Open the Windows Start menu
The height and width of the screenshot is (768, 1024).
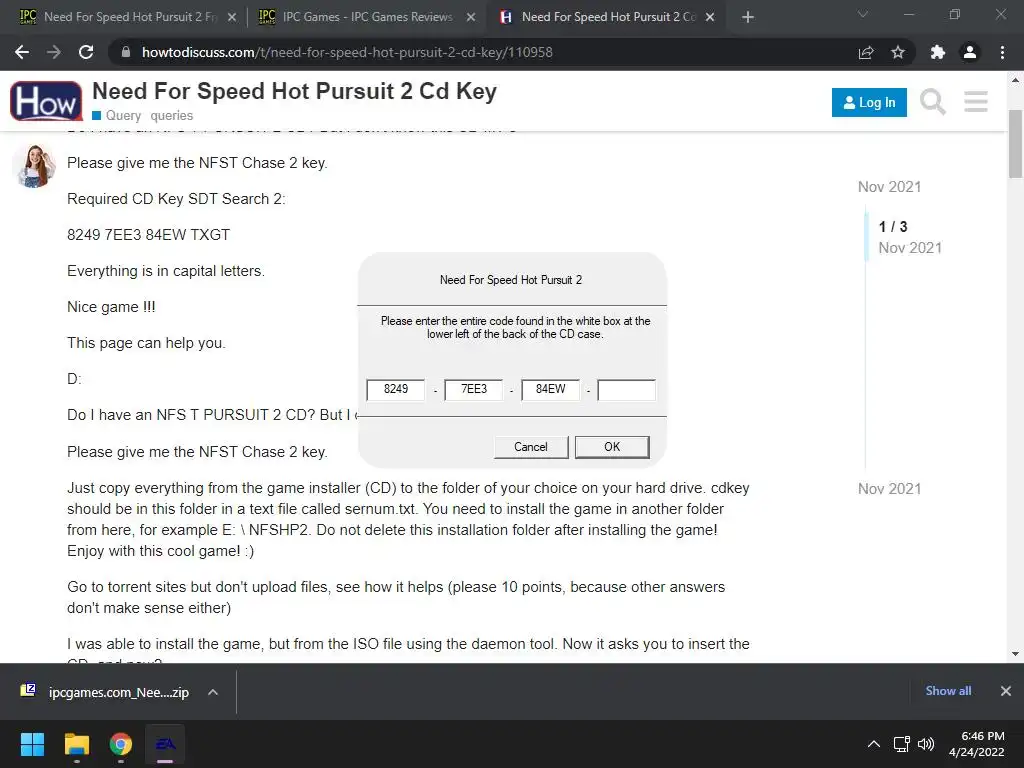coord(32,744)
